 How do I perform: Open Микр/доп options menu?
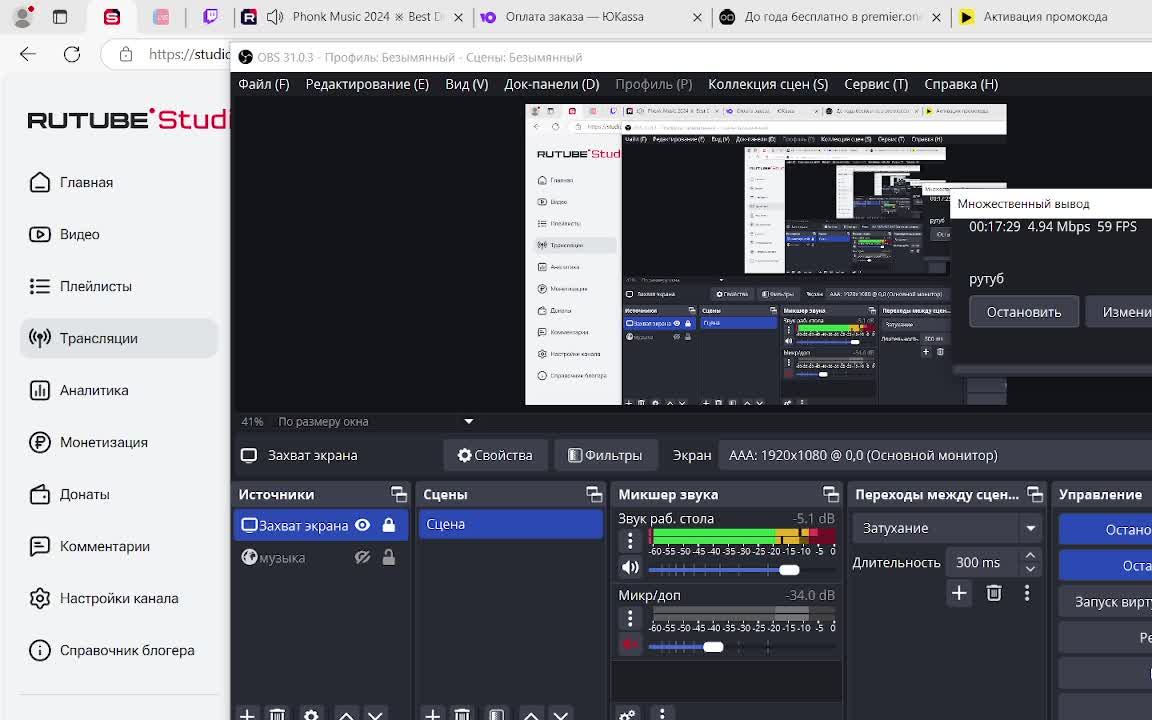coord(630,618)
